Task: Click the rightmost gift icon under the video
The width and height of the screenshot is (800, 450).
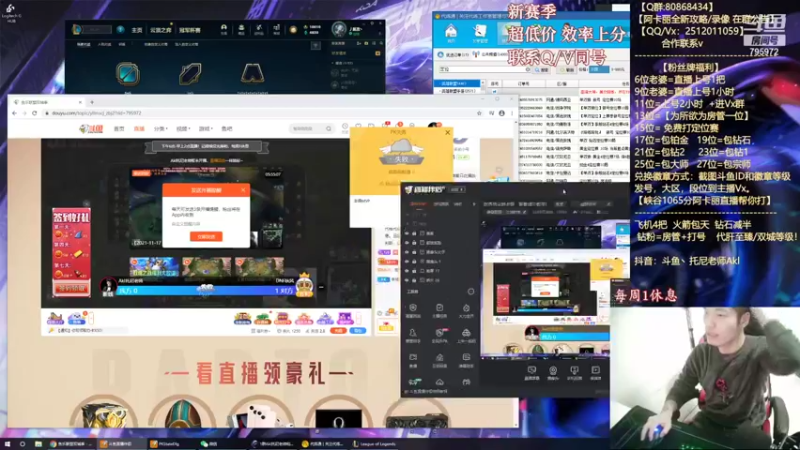Action: 345,318
